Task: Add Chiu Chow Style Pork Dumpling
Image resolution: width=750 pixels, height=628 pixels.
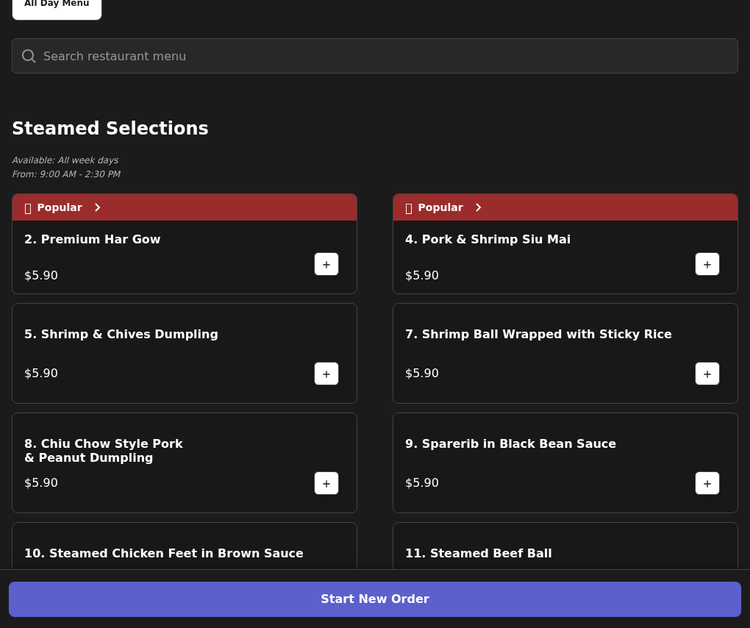Action: tap(326, 483)
